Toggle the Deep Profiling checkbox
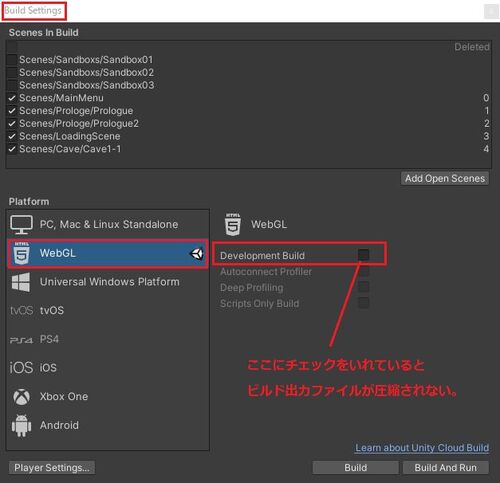Viewport: 500px width, 483px height. [x=363, y=287]
